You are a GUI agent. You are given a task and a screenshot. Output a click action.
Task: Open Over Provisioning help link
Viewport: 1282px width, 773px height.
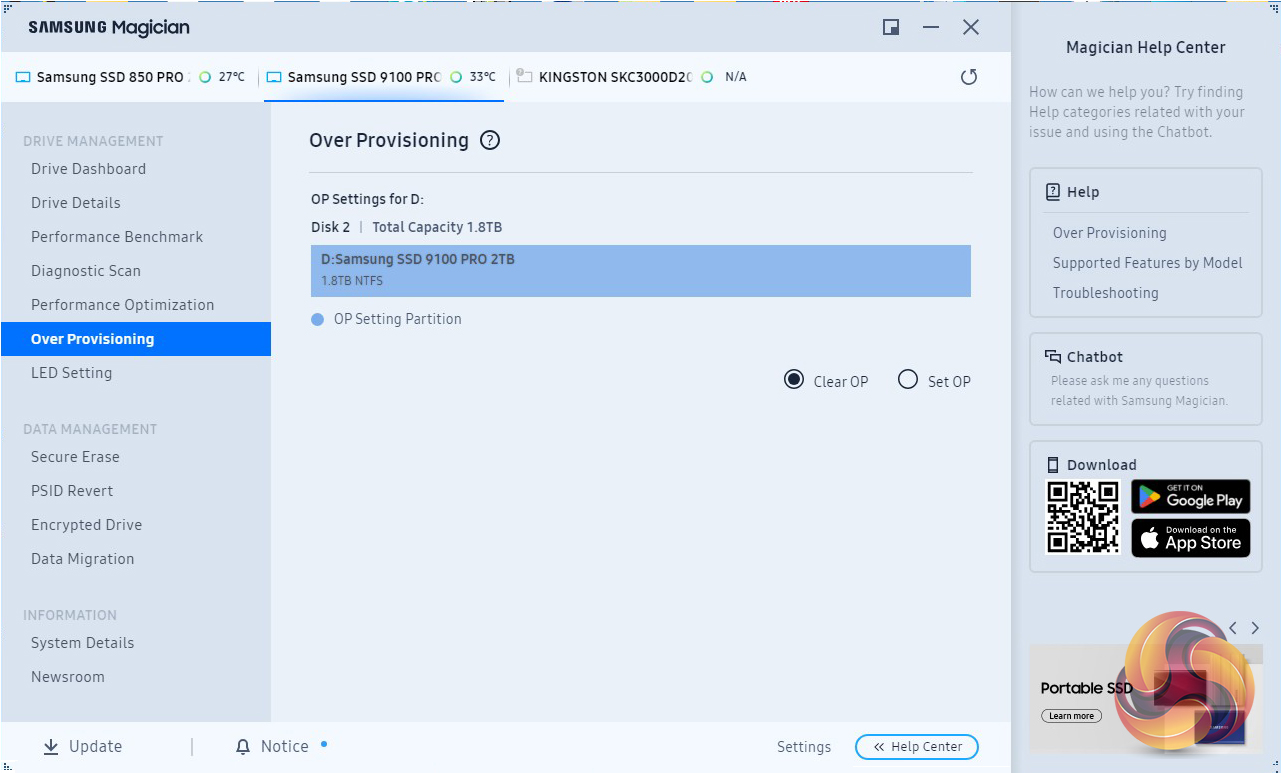pyautogui.click(x=1110, y=233)
